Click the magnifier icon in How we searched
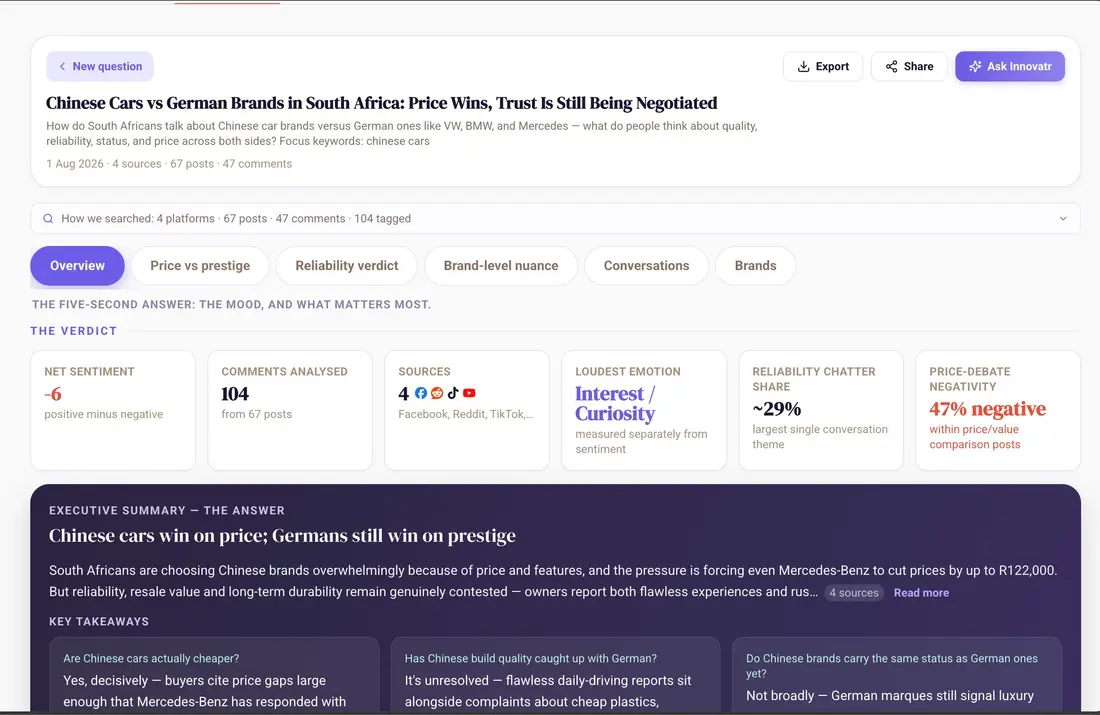Viewport: 1100px width, 715px height. [48, 218]
